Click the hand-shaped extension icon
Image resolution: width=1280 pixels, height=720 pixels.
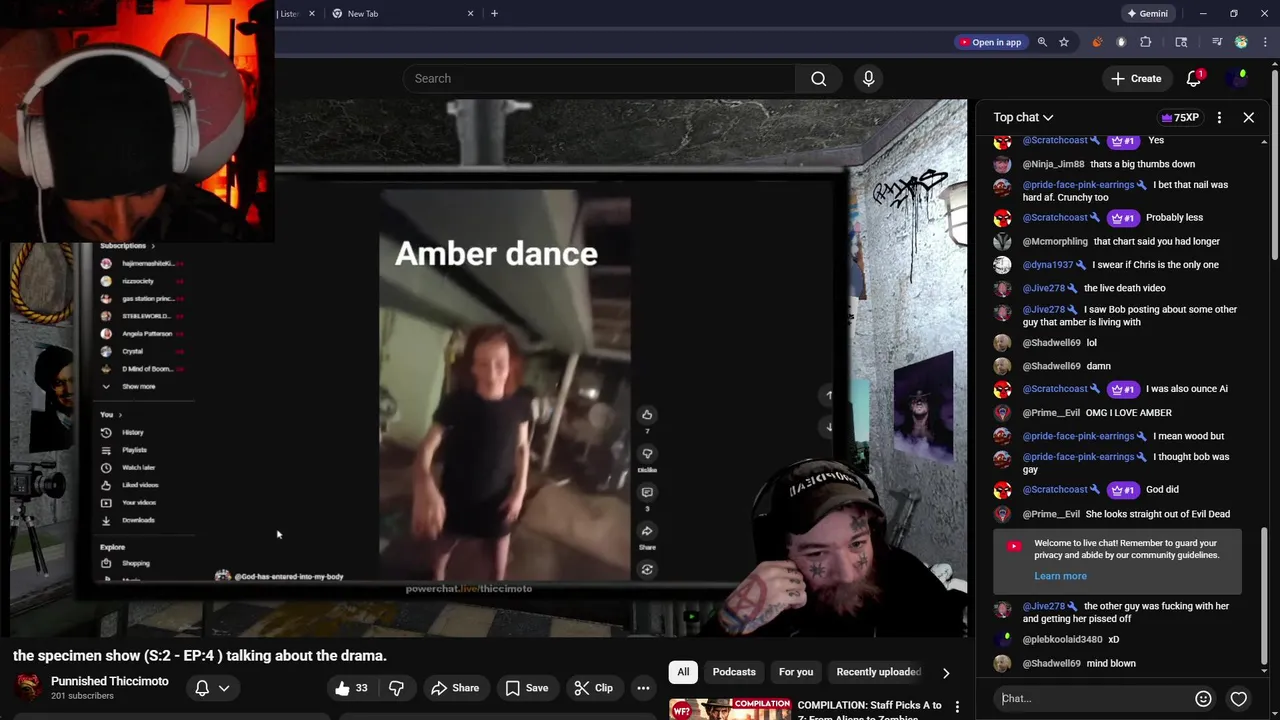pyautogui.click(x=1121, y=42)
